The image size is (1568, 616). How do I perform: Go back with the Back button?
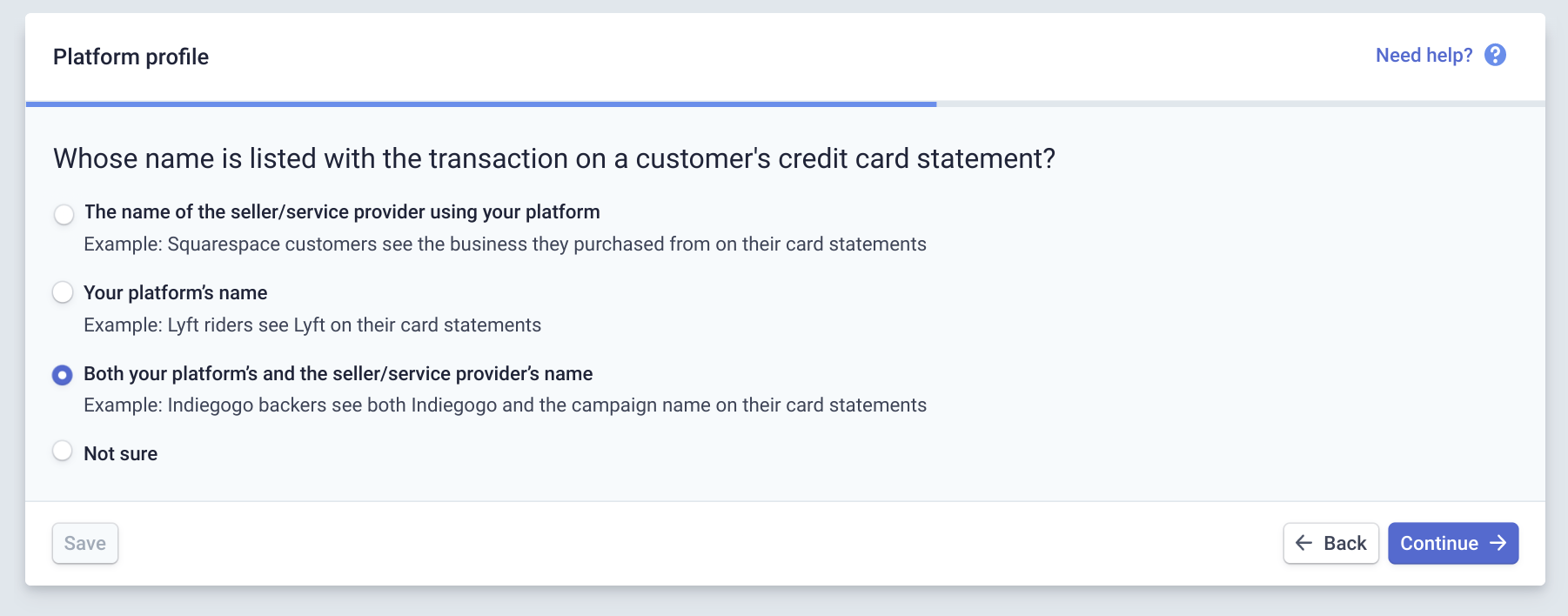pos(1330,543)
